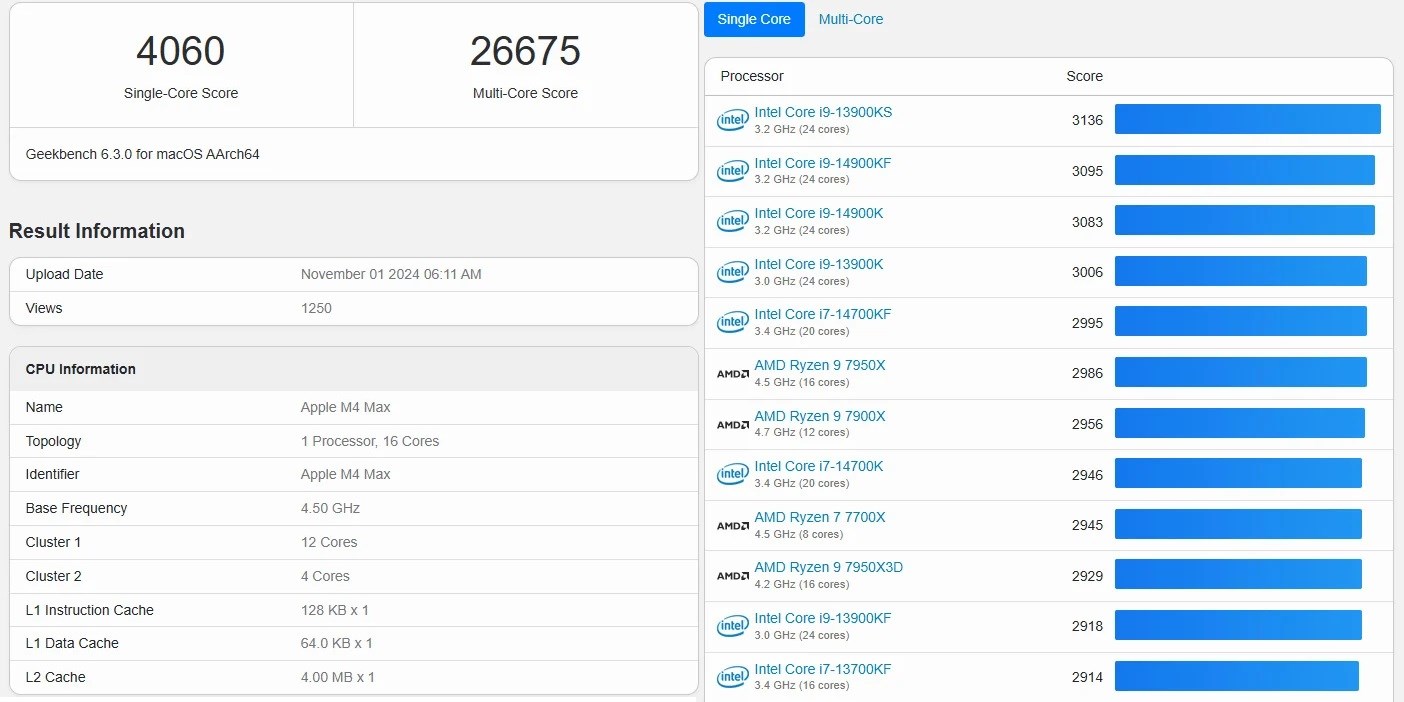This screenshot has width=1404, height=702.
Task: Click Intel logo beside Core i7-14700K
Action: coord(732,475)
